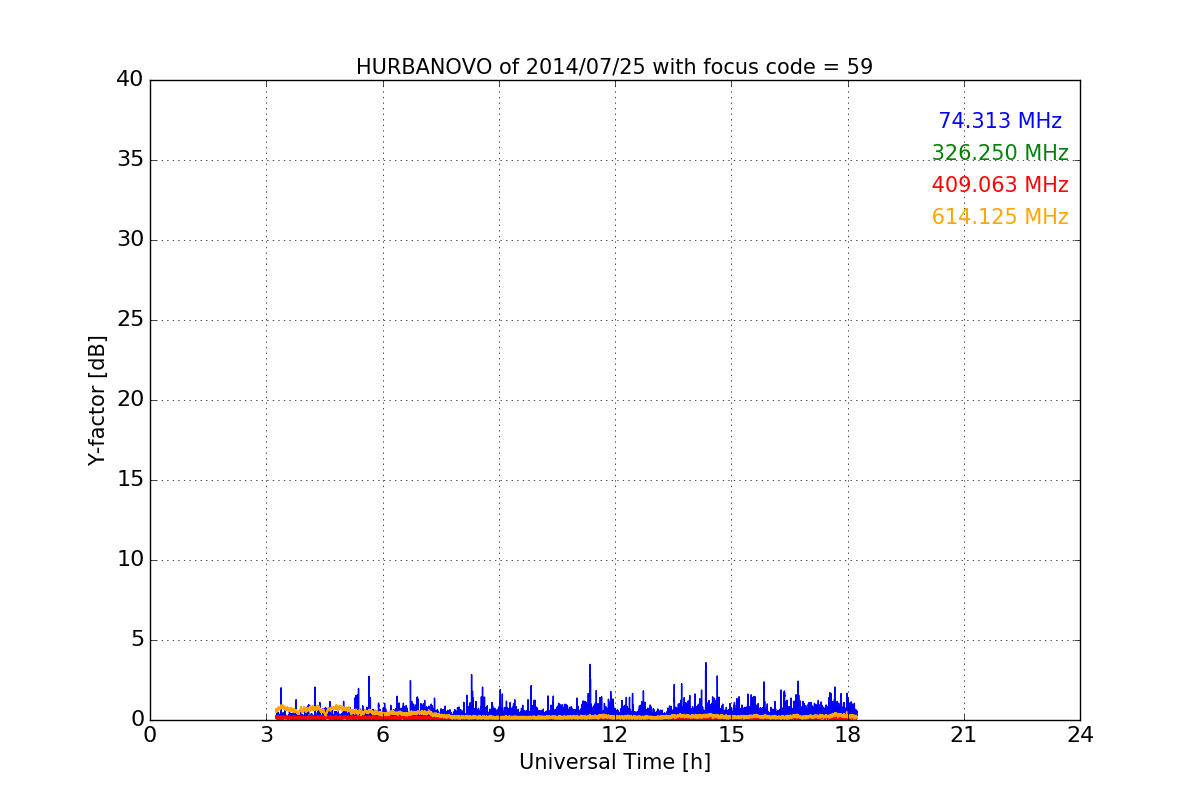This screenshot has width=1200, height=800.
Task: Select the 409.063 MHz legend label
Action: coord(1000,185)
